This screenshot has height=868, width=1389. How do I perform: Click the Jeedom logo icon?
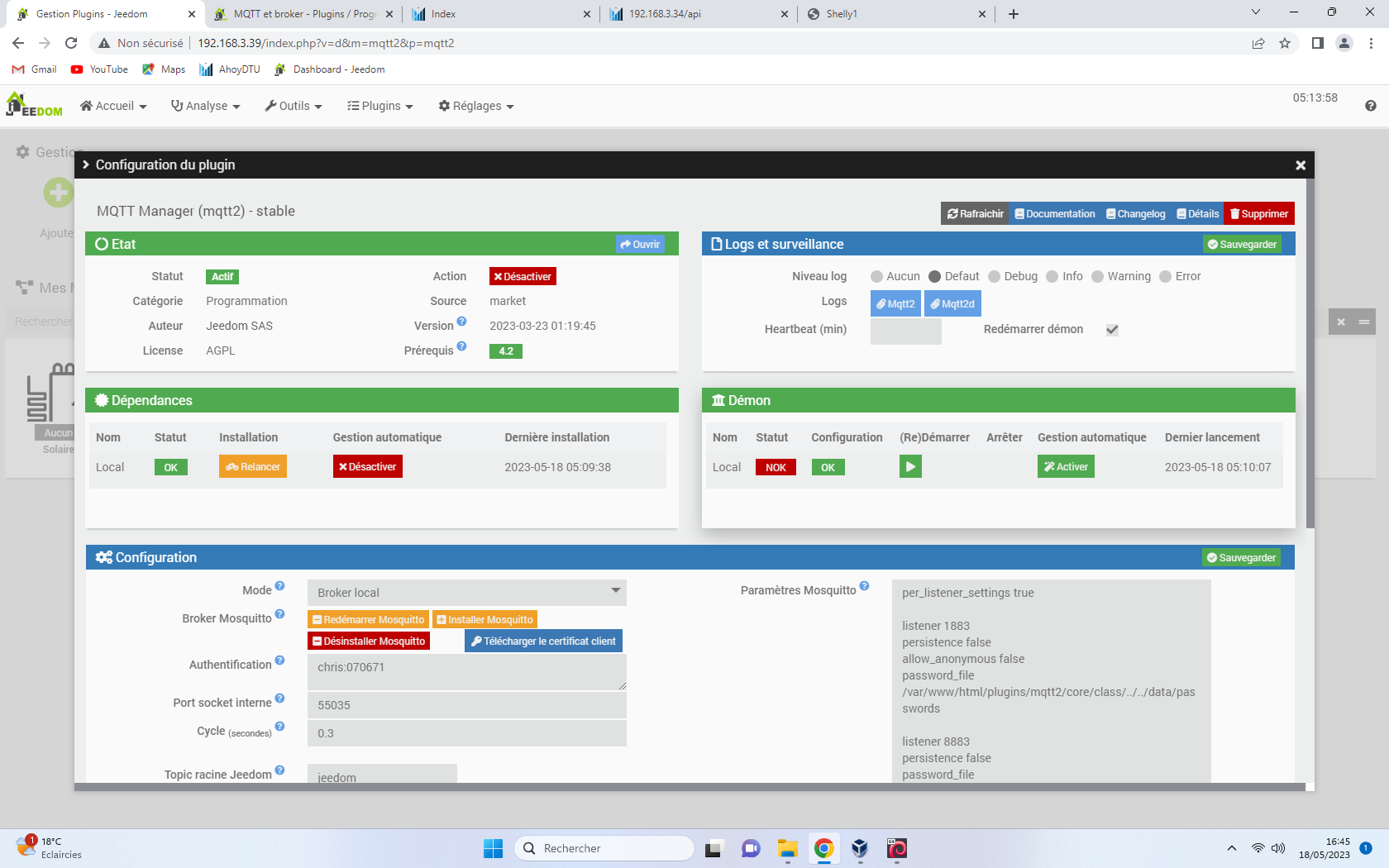[x=34, y=105]
